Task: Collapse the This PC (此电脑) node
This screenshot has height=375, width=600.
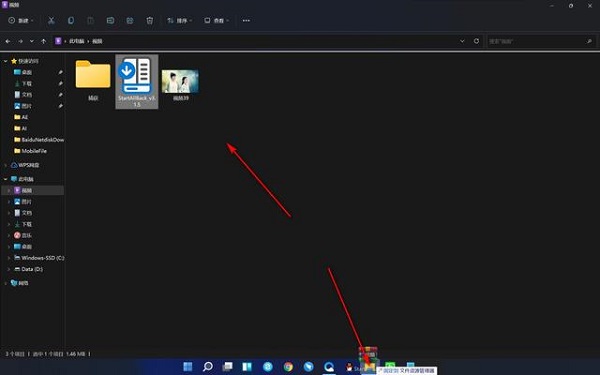Action: (5, 179)
